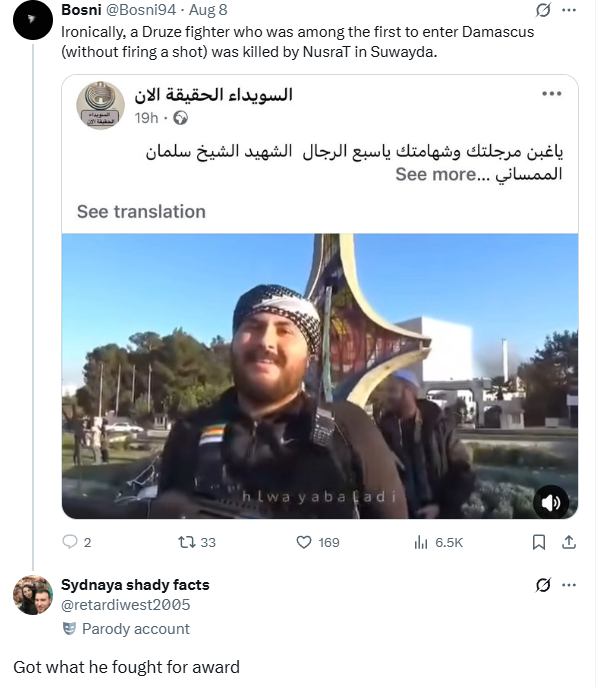Click Bosni's black profile avatar
The width and height of the screenshot is (599, 687).
coord(33,20)
